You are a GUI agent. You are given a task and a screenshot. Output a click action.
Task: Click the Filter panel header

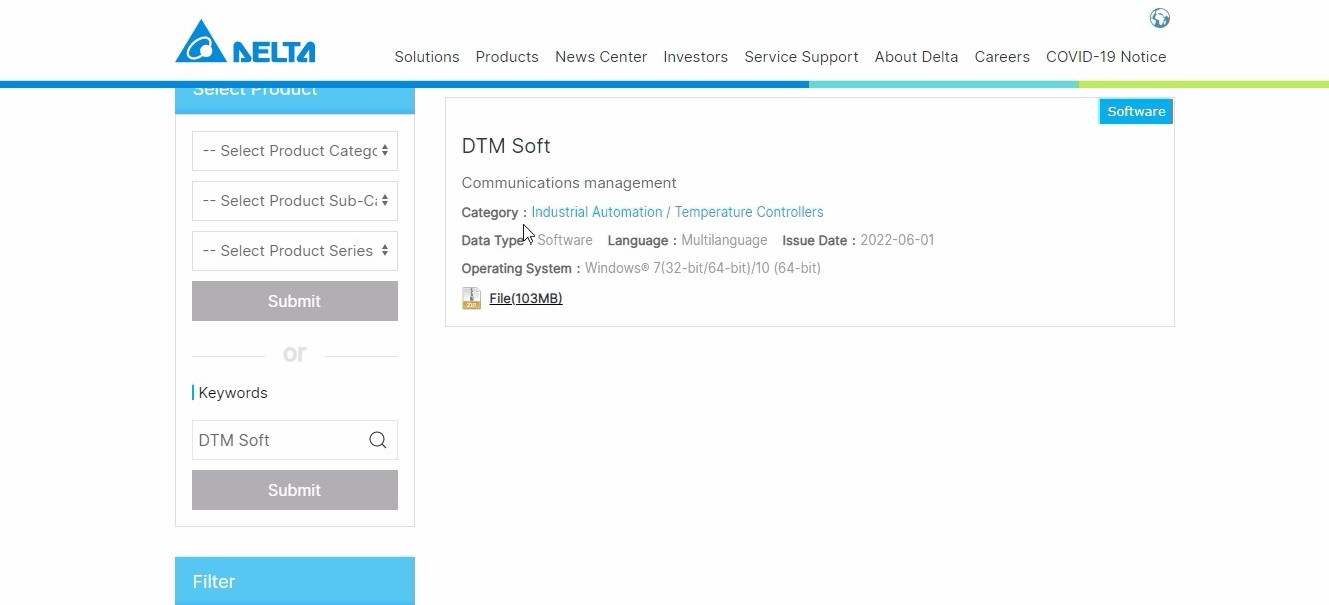pos(295,581)
